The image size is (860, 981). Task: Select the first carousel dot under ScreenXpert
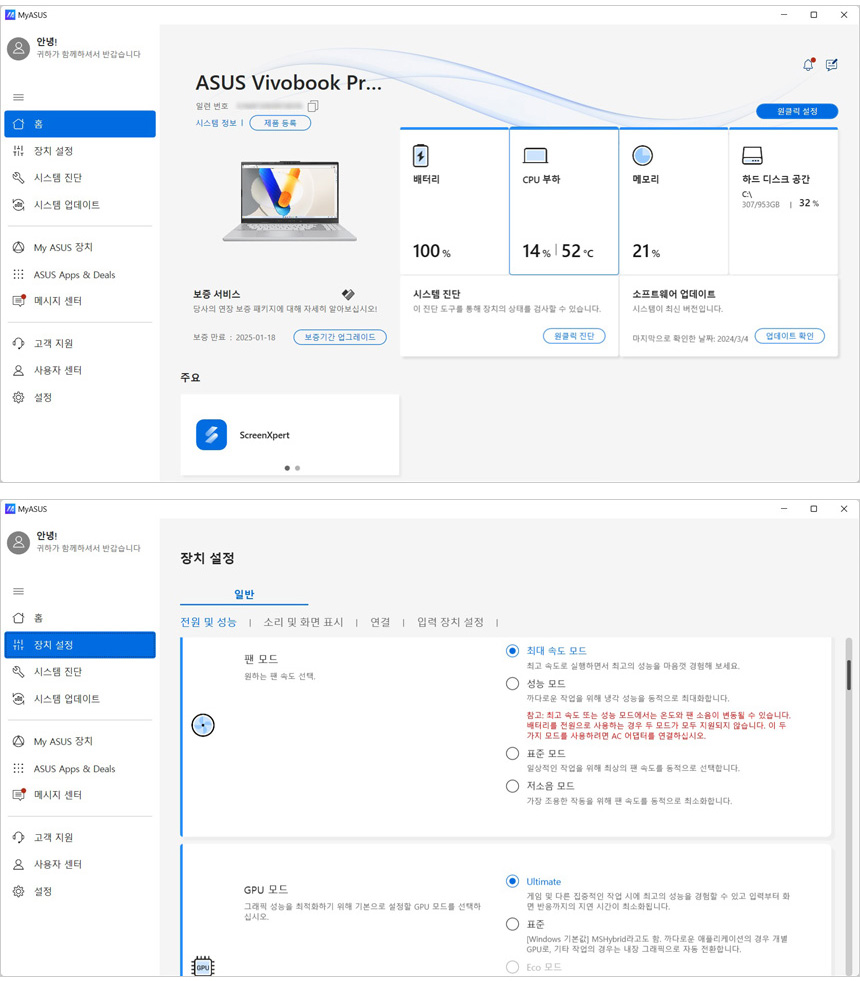click(287, 468)
